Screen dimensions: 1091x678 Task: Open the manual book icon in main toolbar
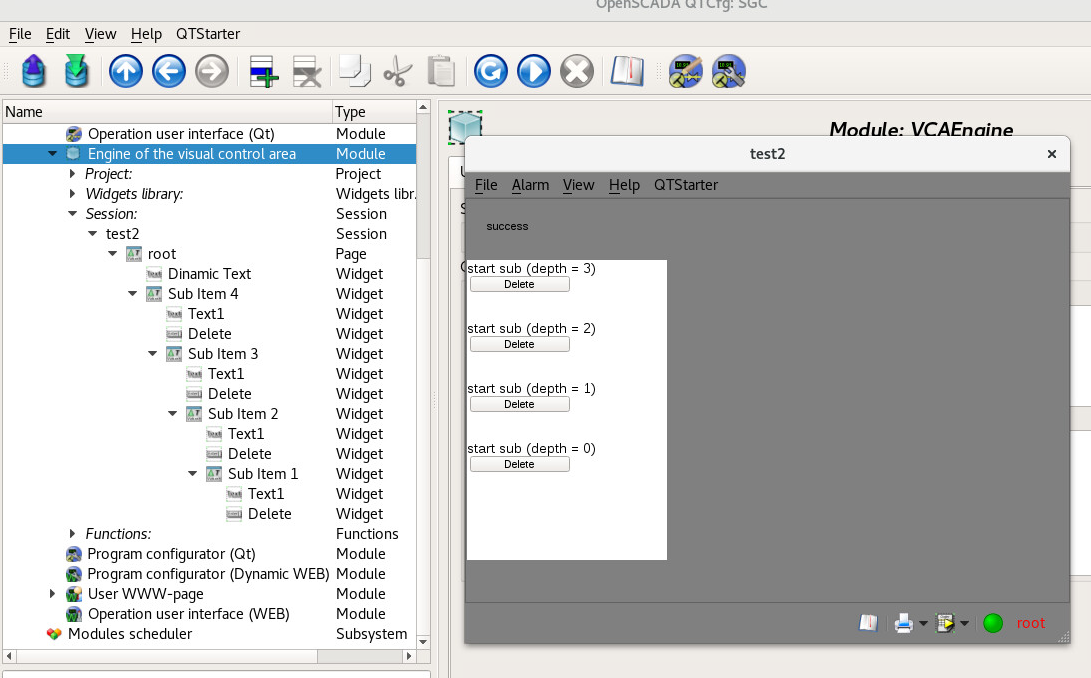click(629, 72)
